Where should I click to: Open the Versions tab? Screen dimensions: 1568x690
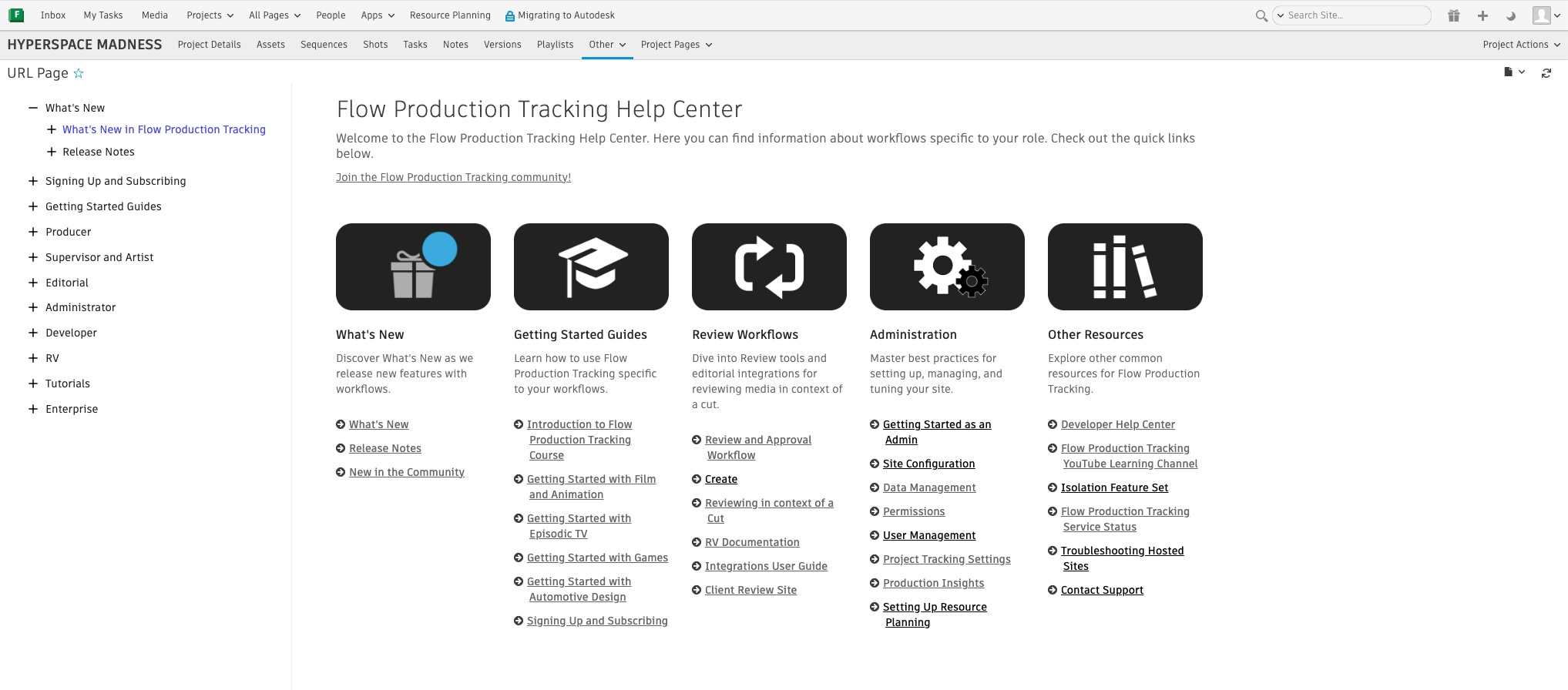(x=502, y=45)
